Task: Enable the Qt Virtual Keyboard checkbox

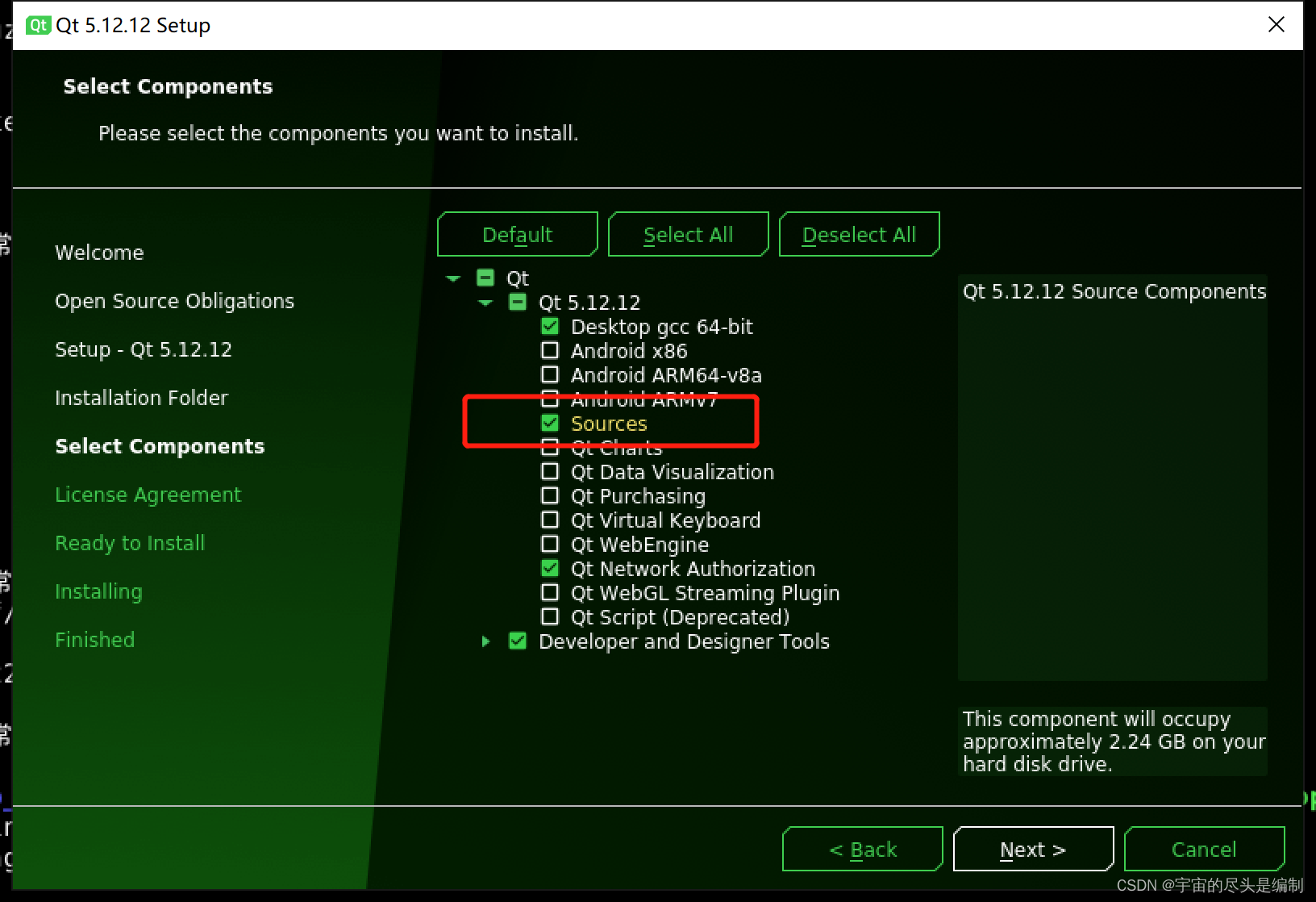Action: point(550,520)
